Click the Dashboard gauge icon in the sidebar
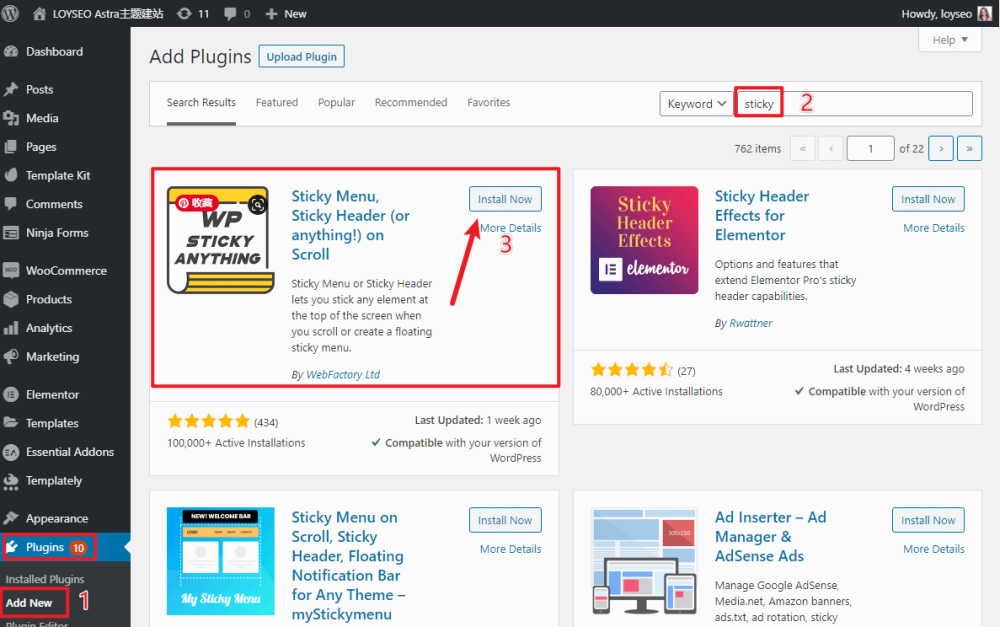The height and width of the screenshot is (627, 1000). [x=11, y=52]
